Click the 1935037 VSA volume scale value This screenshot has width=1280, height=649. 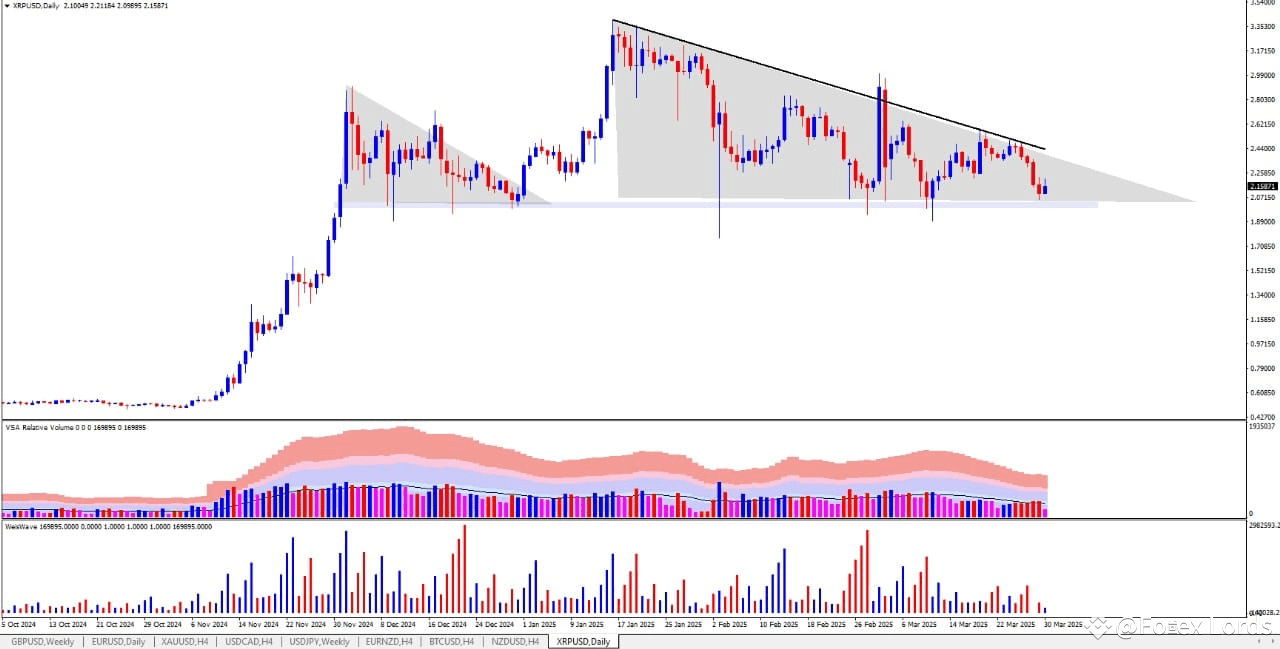tap(1262, 426)
